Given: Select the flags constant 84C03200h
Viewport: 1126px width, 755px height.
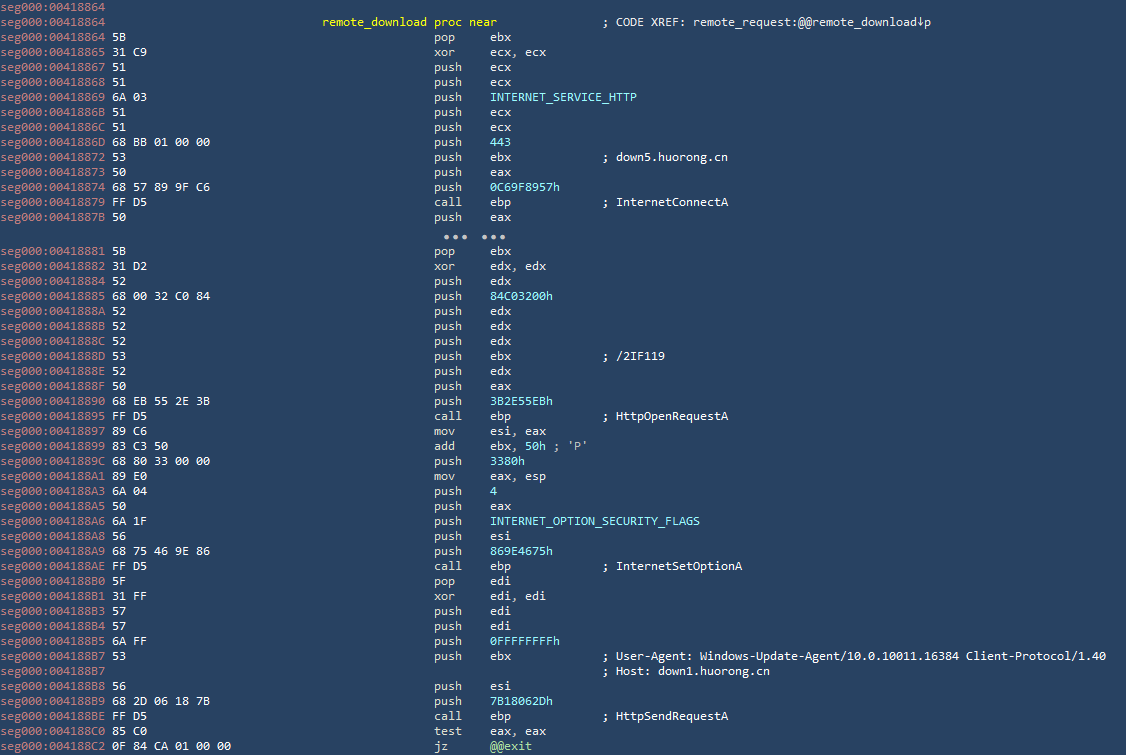Looking at the screenshot, I should (521, 296).
